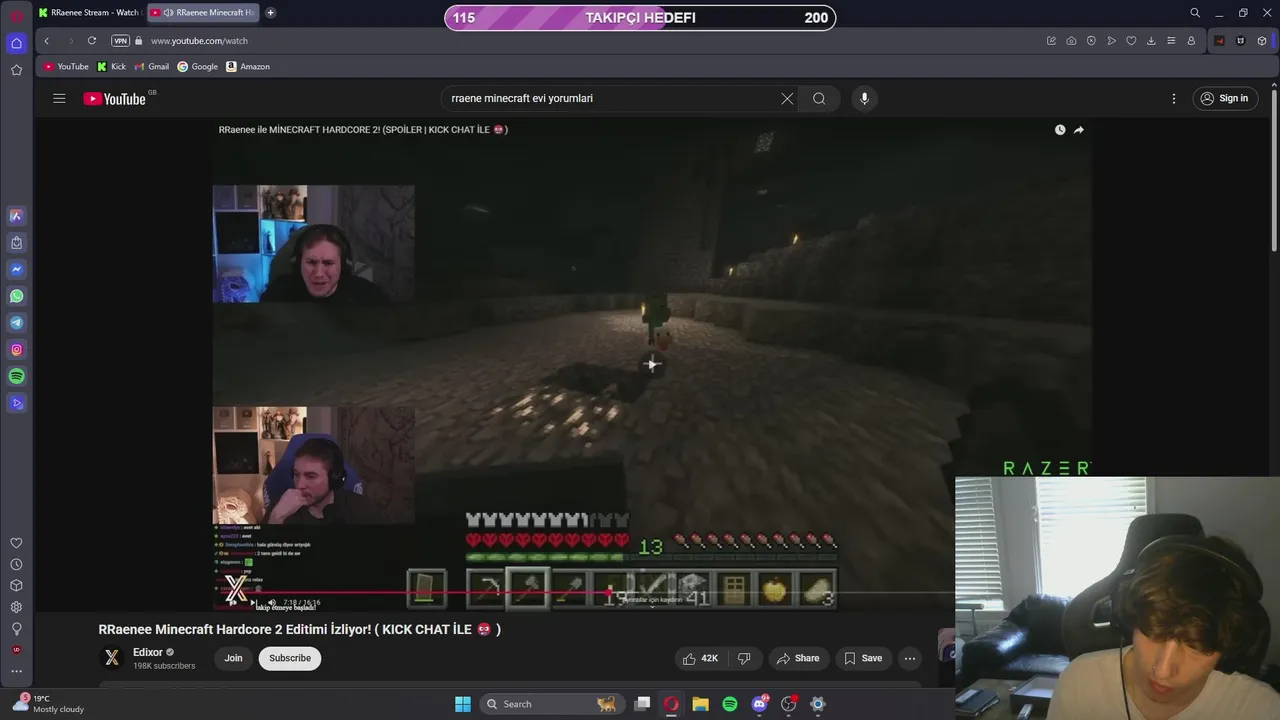Open the browser profile account icon
Viewport: 1280px width, 720px height.
click(x=1191, y=41)
